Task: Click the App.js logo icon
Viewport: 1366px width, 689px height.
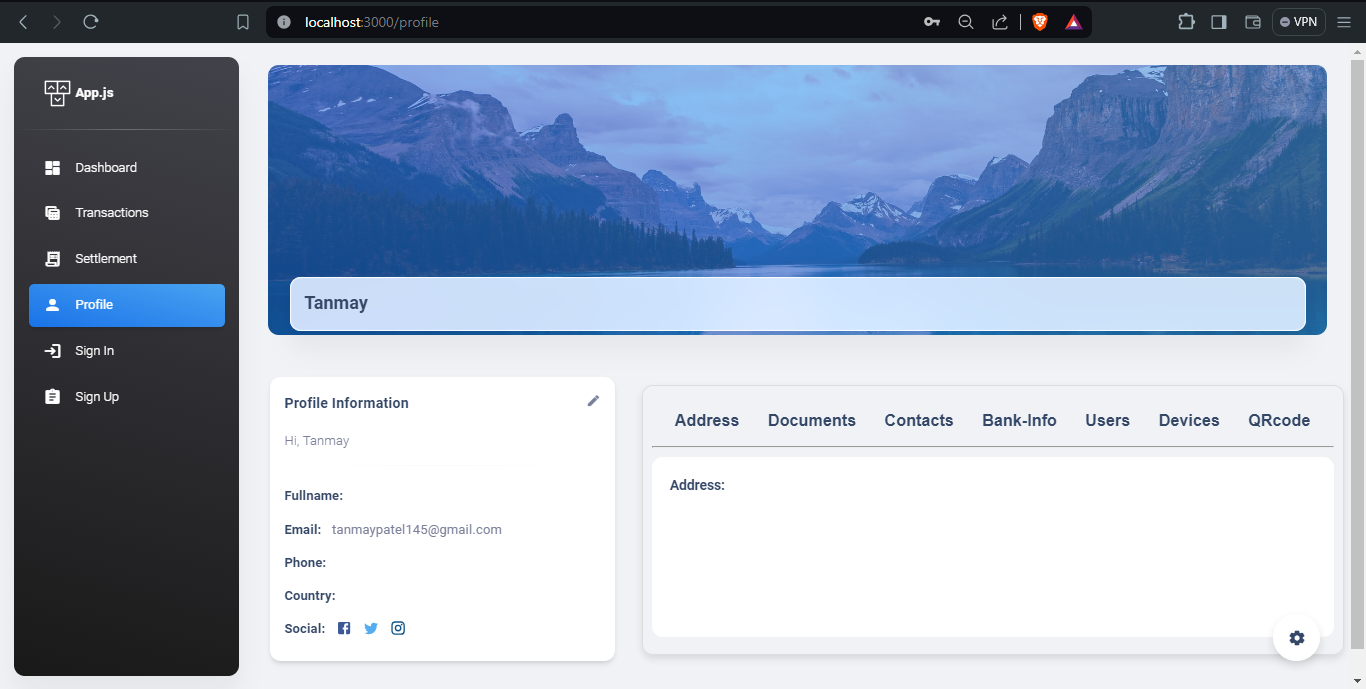Action: (x=56, y=92)
